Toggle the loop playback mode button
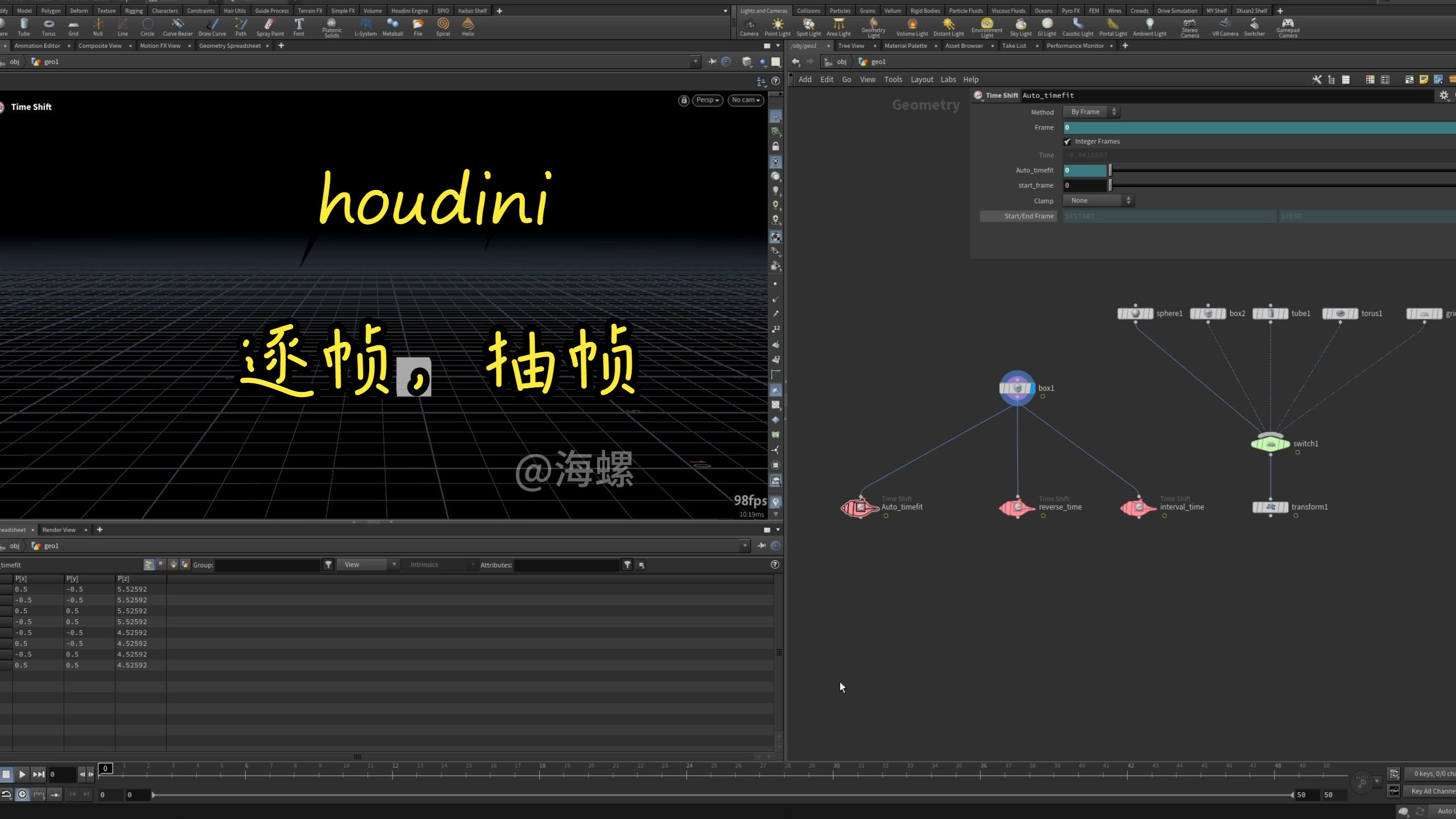This screenshot has width=1456, height=819. (6, 795)
